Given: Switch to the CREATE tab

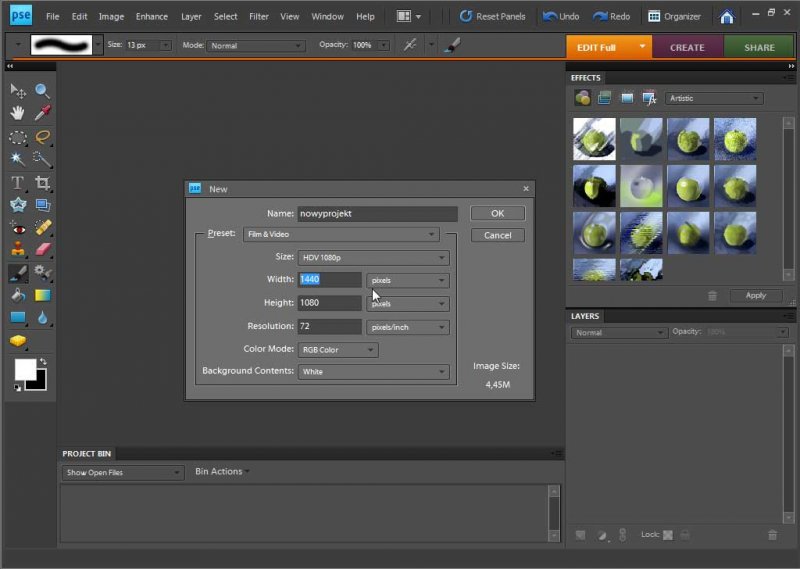Looking at the screenshot, I should 687,47.
